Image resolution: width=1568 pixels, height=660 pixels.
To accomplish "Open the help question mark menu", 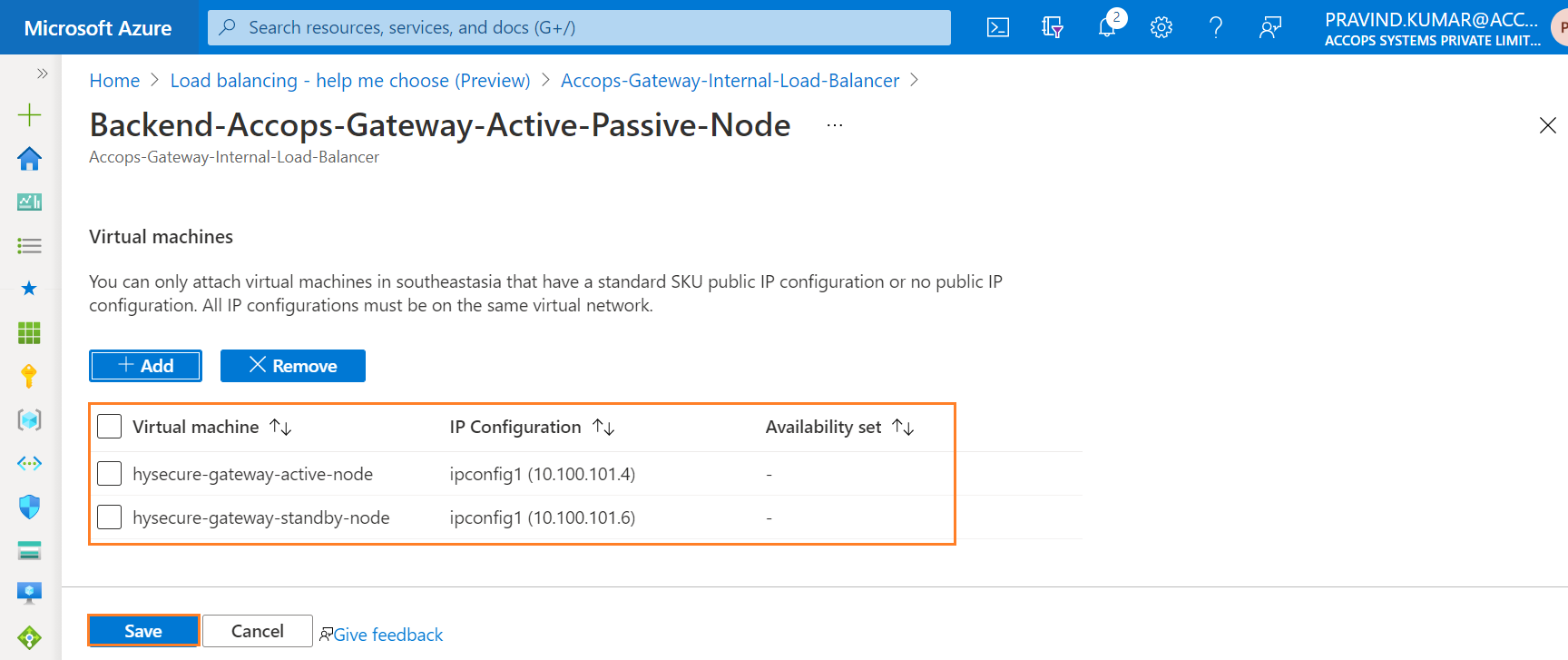I will [x=1216, y=27].
